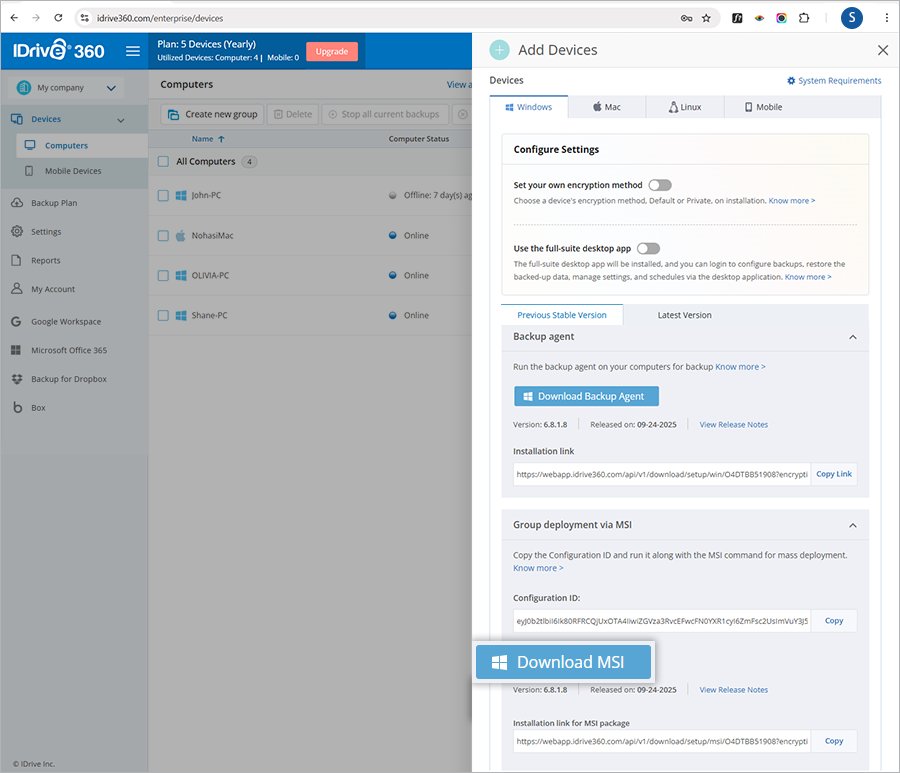
Task: Bookmark this page with star icon
Action: (706, 18)
